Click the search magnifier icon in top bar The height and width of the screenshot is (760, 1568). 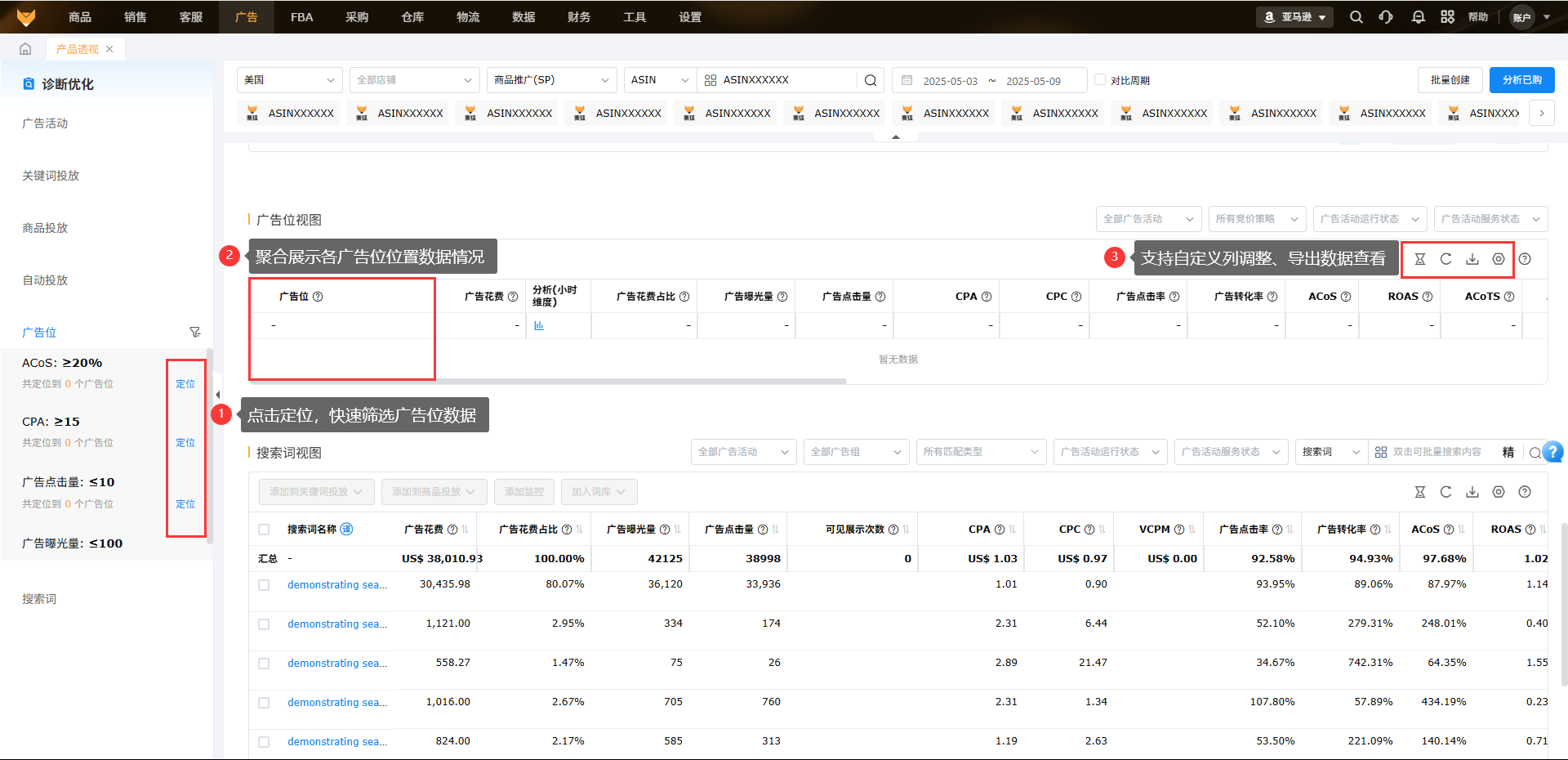coord(1356,17)
